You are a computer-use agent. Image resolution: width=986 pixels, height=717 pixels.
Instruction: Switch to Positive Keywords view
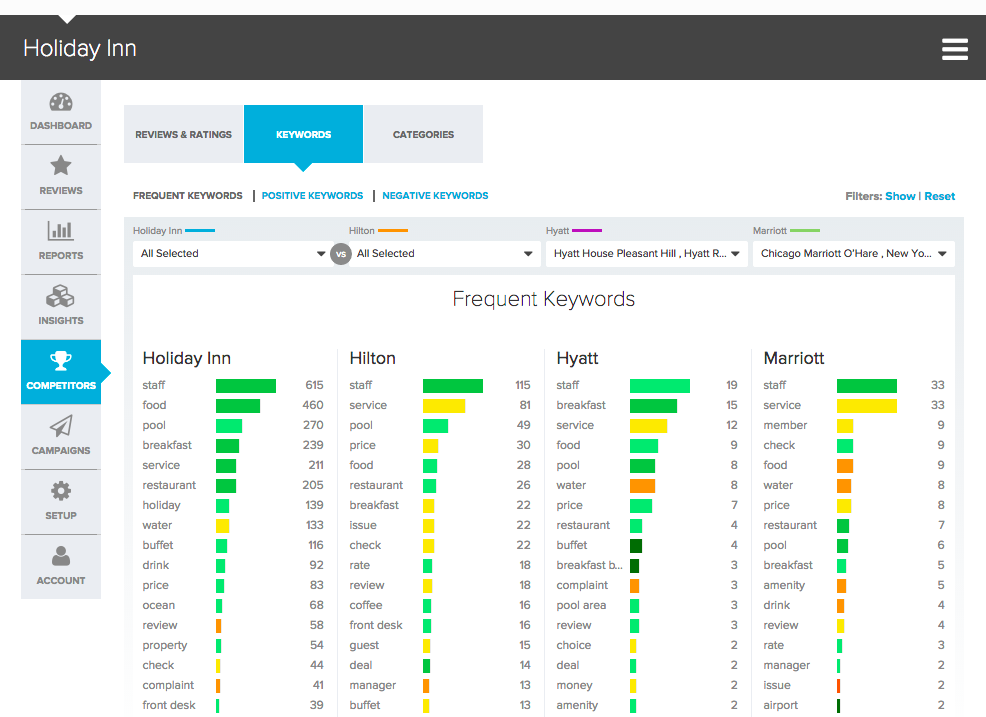click(313, 196)
